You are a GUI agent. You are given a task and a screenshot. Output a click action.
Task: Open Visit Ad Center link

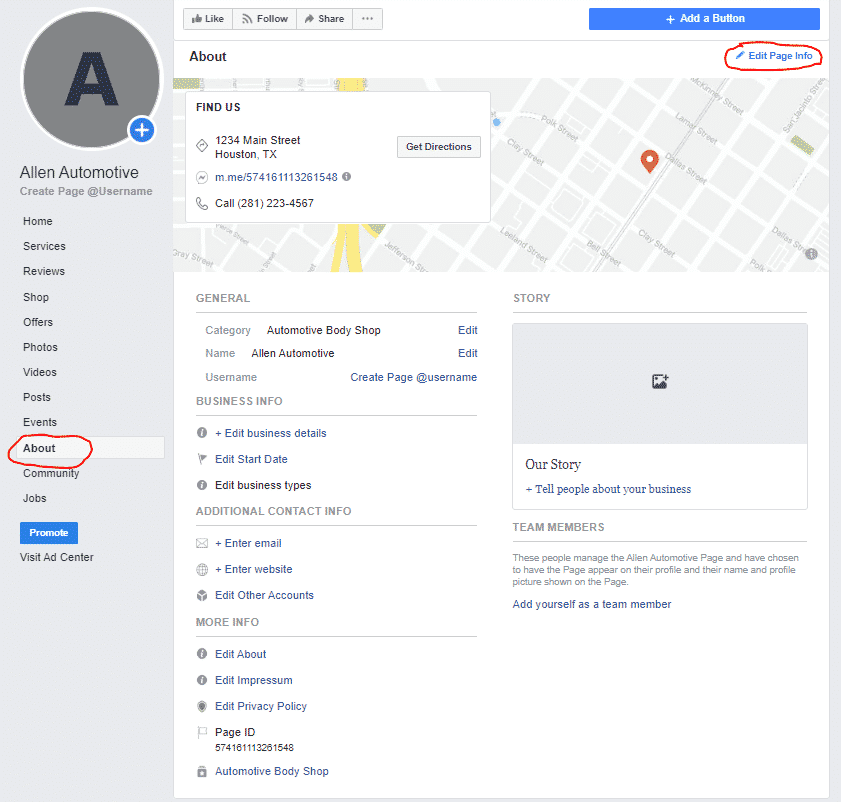coord(56,557)
